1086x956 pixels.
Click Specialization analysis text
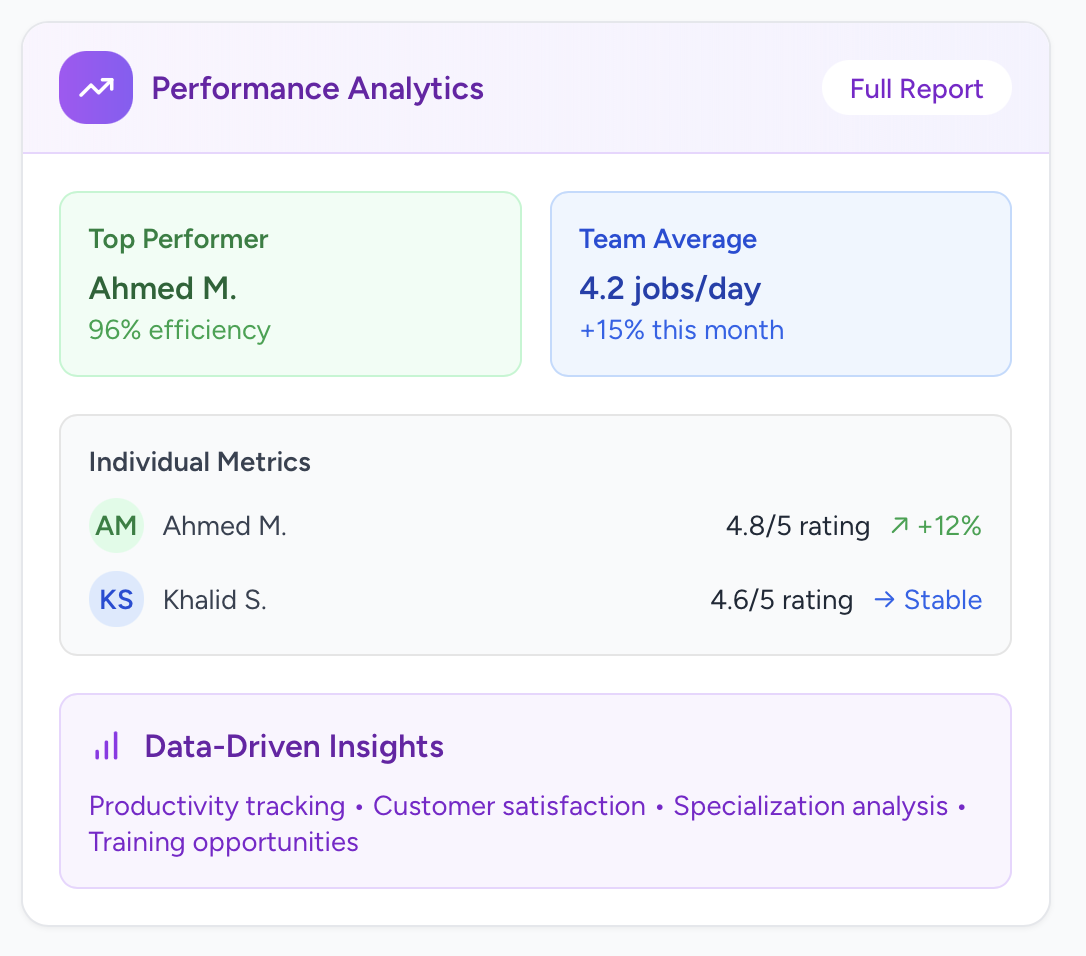(x=810, y=806)
